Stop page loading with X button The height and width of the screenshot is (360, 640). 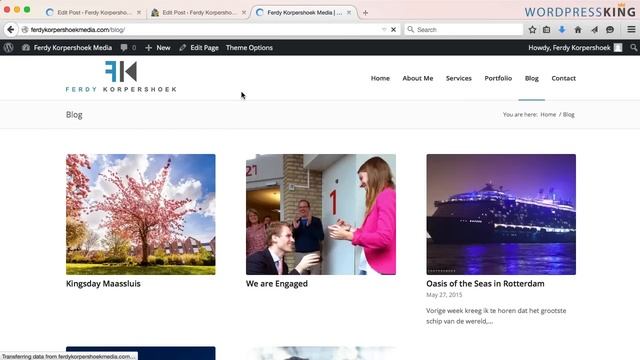tap(393, 29)
